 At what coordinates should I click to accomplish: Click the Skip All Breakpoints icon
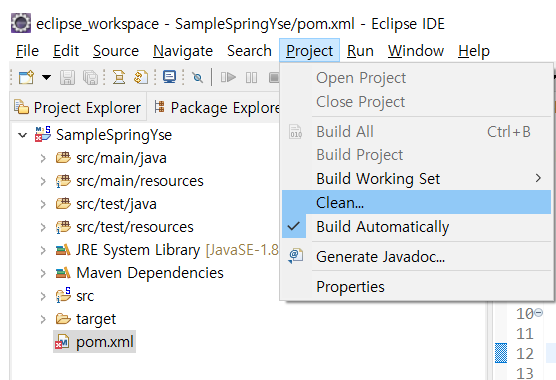[198, 77]
